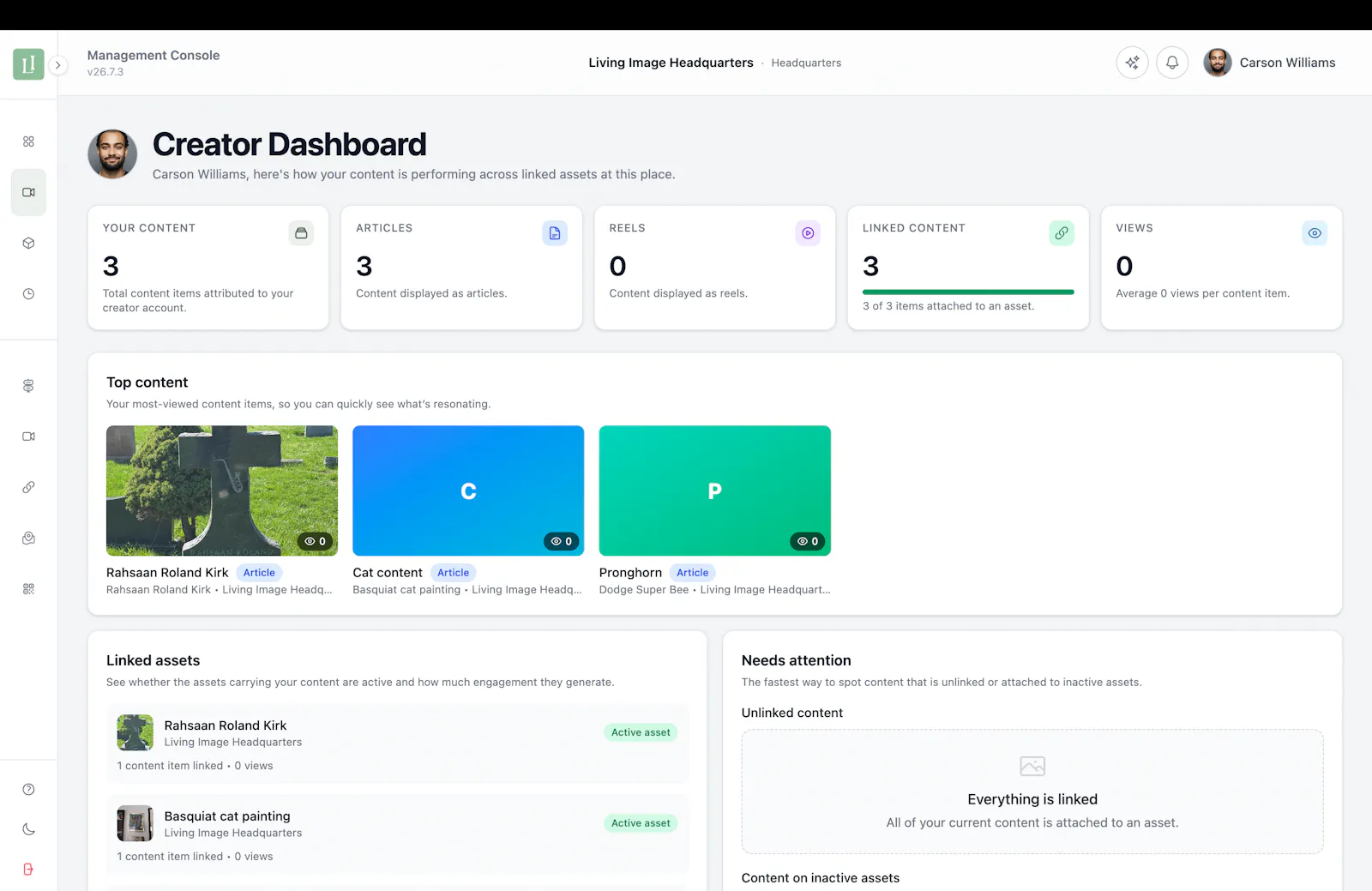
Task: Click the image placeholder icon in Unlinked content
Action: (1032, 766)
